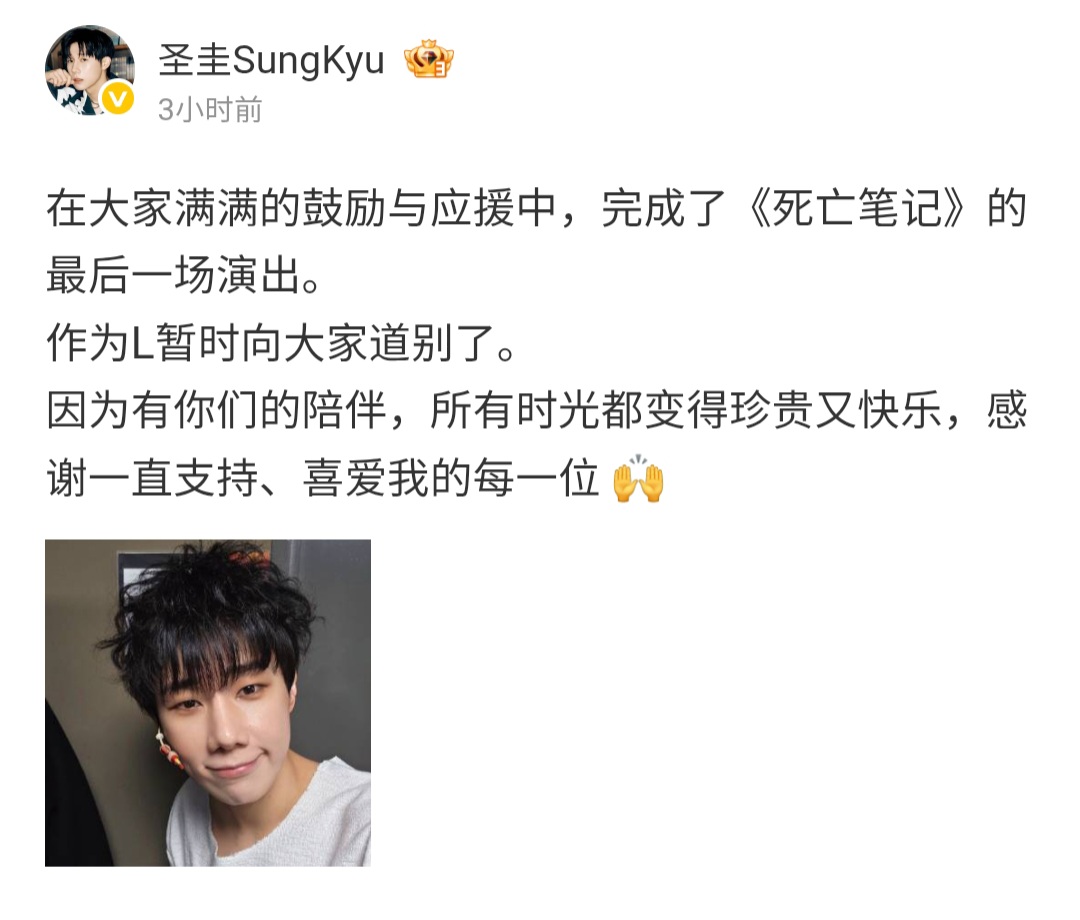Click the orange crown membership badge
1080x920 pixels.
(x=428, y=59)
